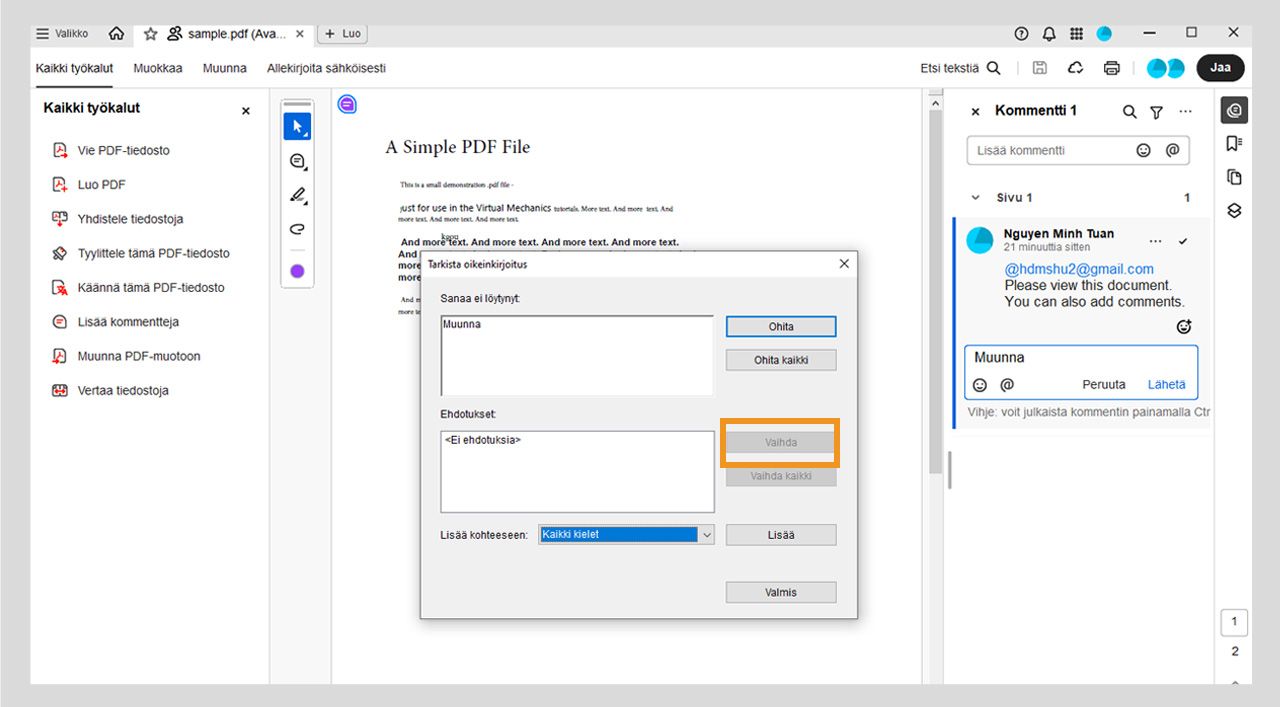Click the Lisää button in dialog
This screenshot has height=707, width=1280.
(x=781, y=535)
